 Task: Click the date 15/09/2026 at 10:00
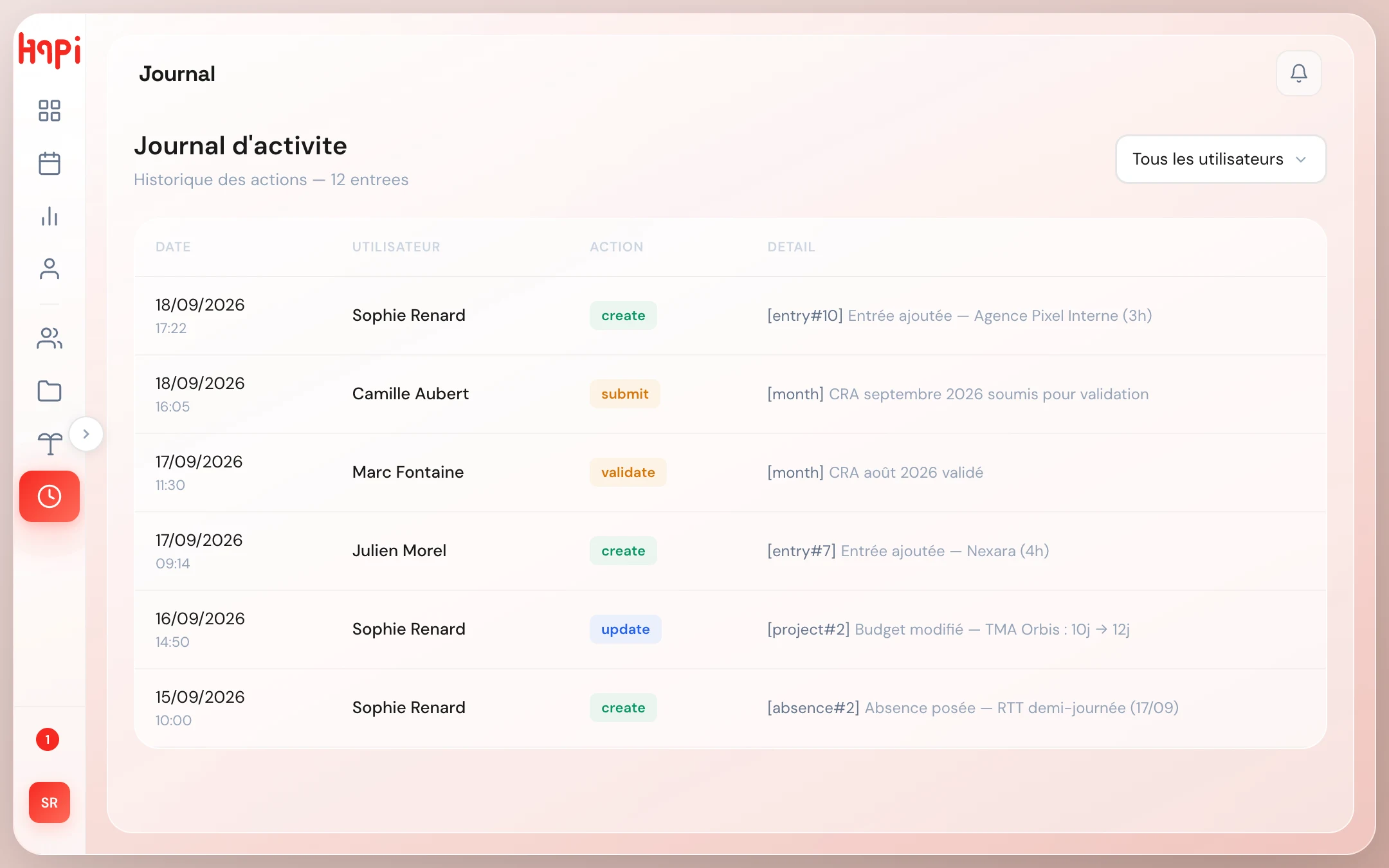click(200, 697)
